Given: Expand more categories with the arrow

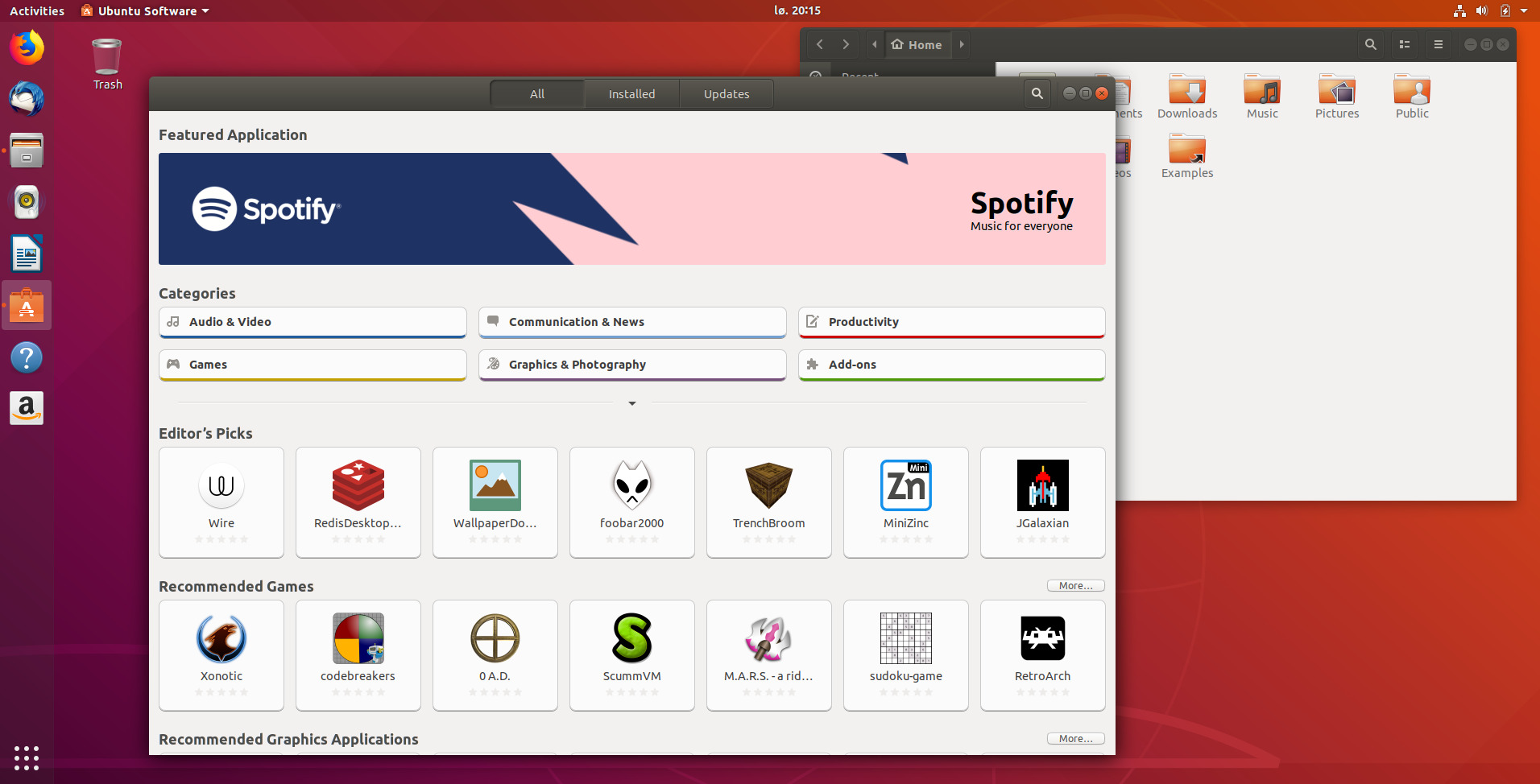Looking at the screenshot, I should click(x=632, y=403).
